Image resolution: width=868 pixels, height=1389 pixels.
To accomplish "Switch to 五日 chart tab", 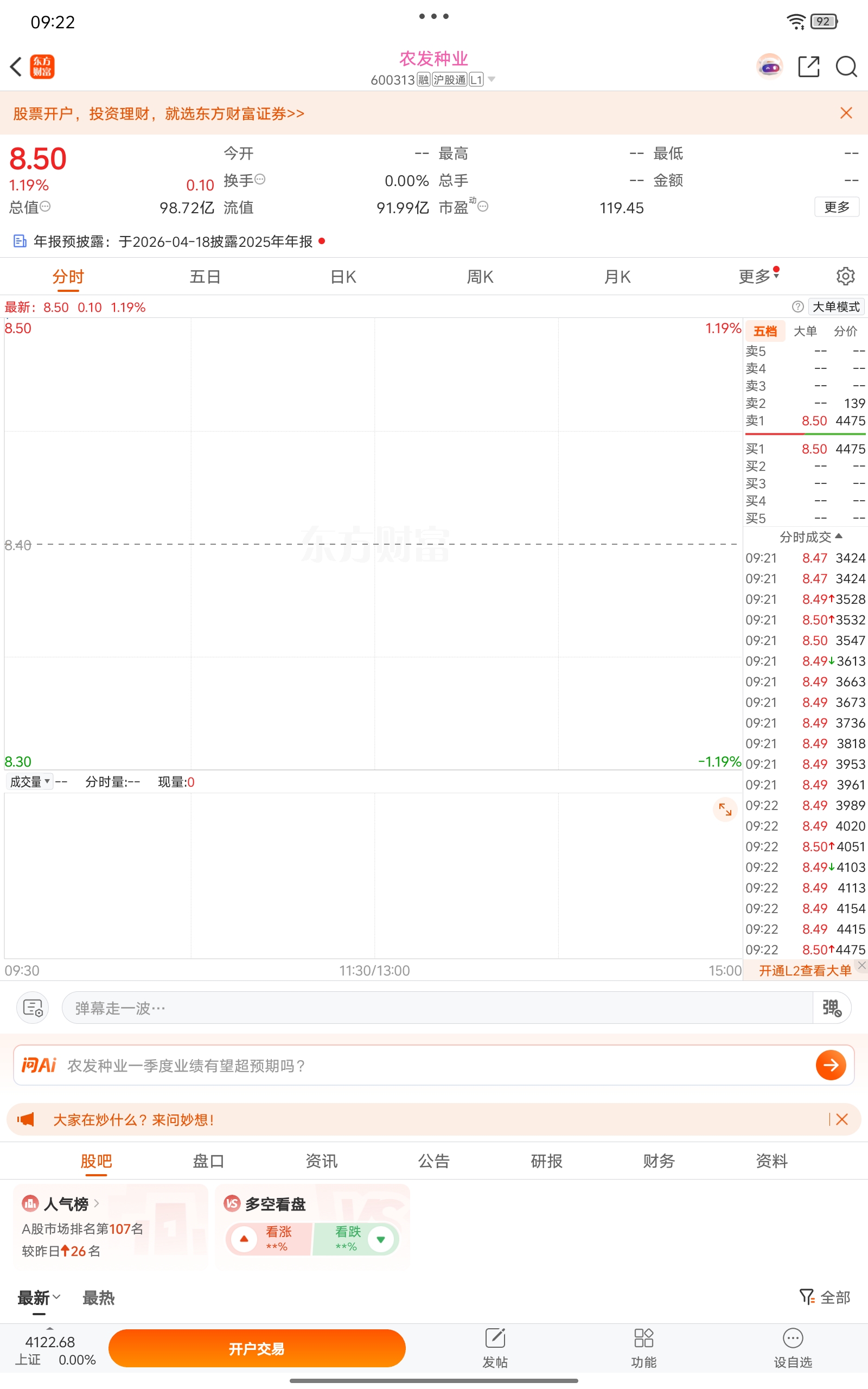I will pyautogui.click(x=205, y=276).
